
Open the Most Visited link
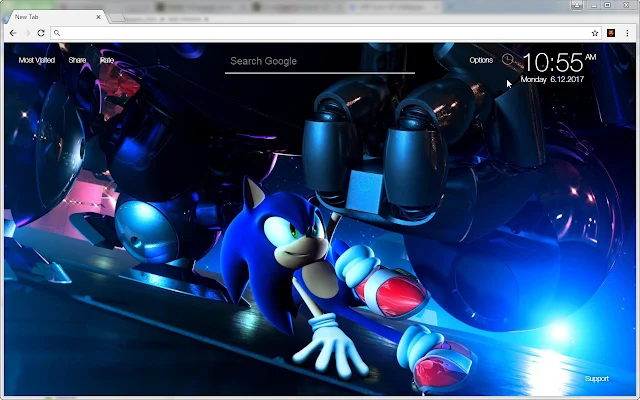[x=37, y=60]
